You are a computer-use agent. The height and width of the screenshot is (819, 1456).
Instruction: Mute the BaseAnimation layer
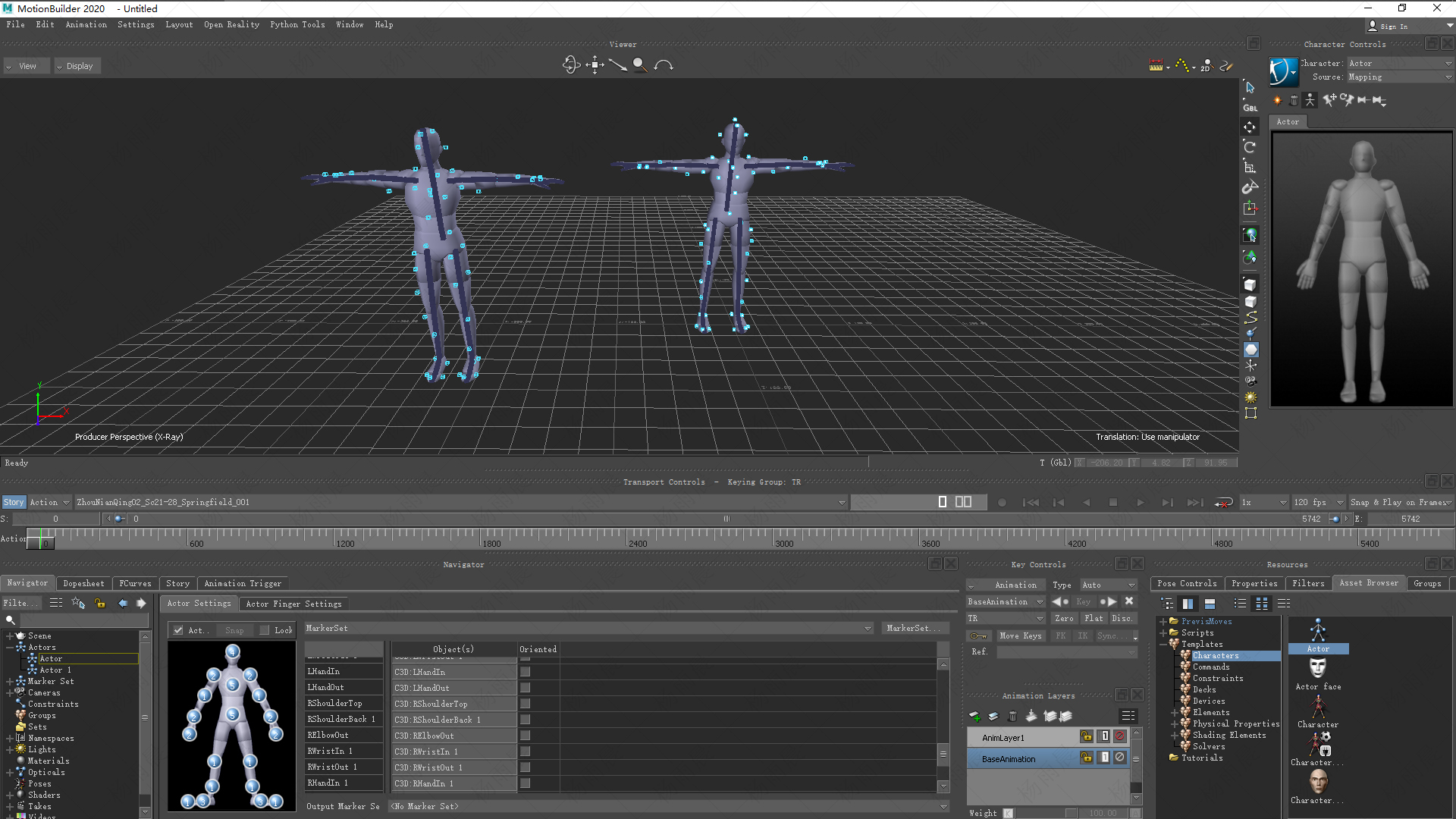[x=1119, y=758]
